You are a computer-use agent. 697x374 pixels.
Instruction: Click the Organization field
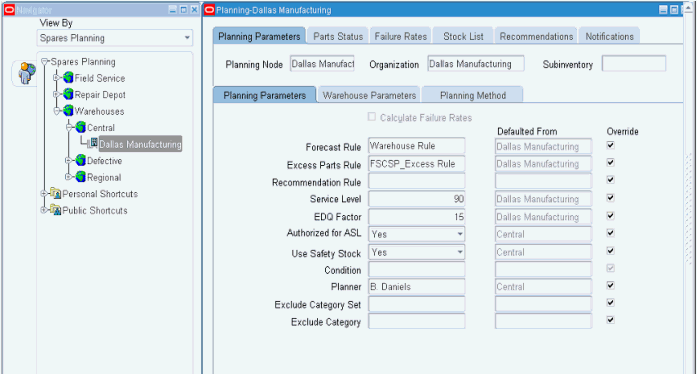(x=476, y=64)
